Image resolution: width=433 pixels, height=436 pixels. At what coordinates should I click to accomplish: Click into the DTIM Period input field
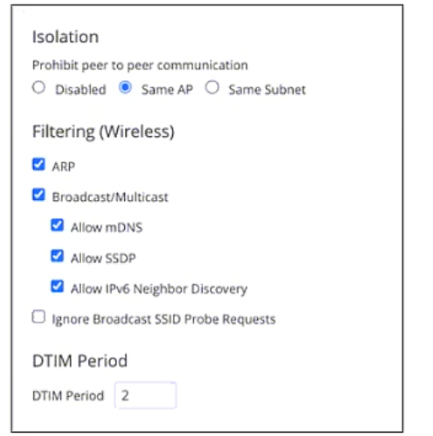click(x=145, y=395)
